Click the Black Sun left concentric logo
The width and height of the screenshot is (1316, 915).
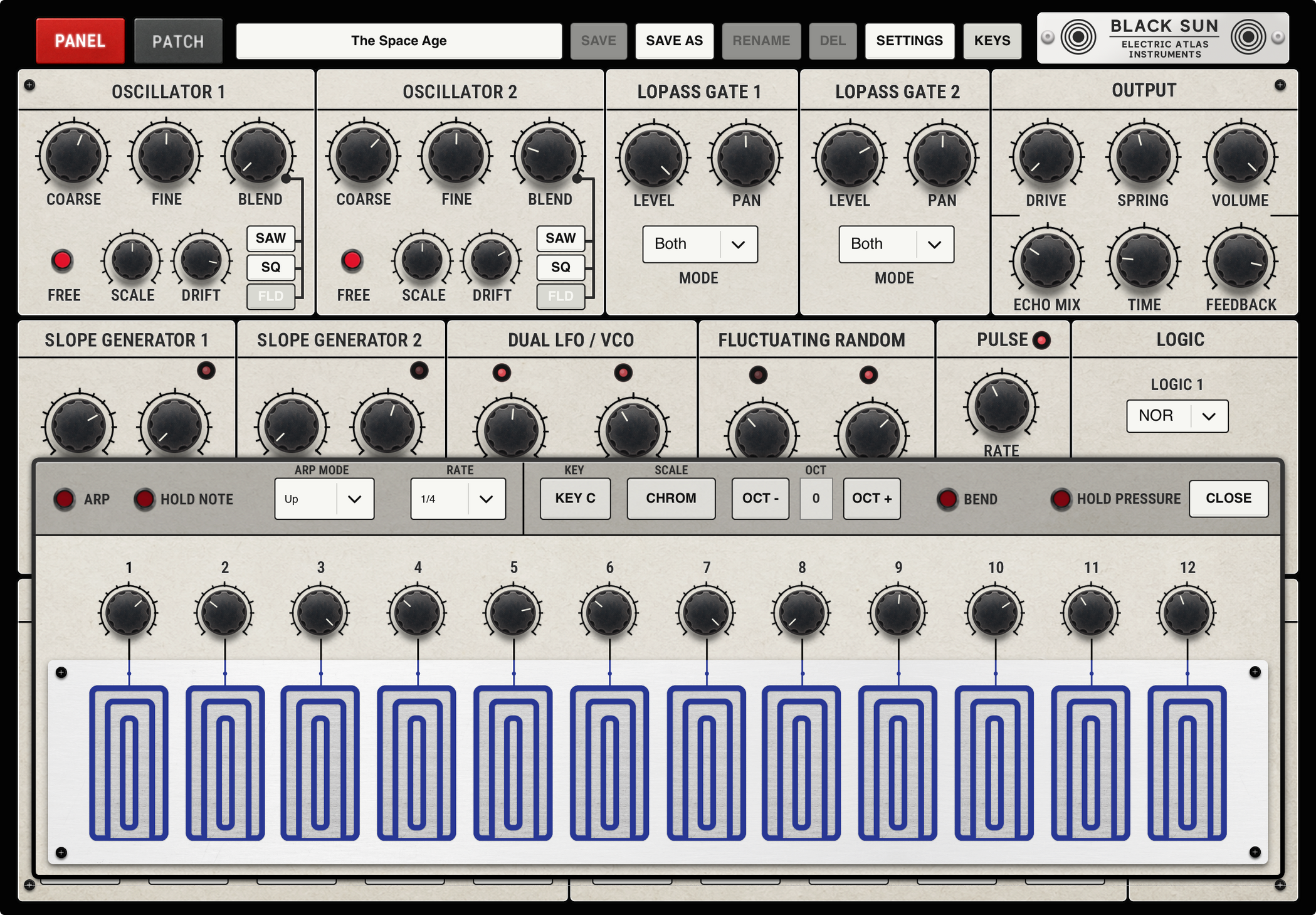pyautogui.click(x=1078, y=37)
